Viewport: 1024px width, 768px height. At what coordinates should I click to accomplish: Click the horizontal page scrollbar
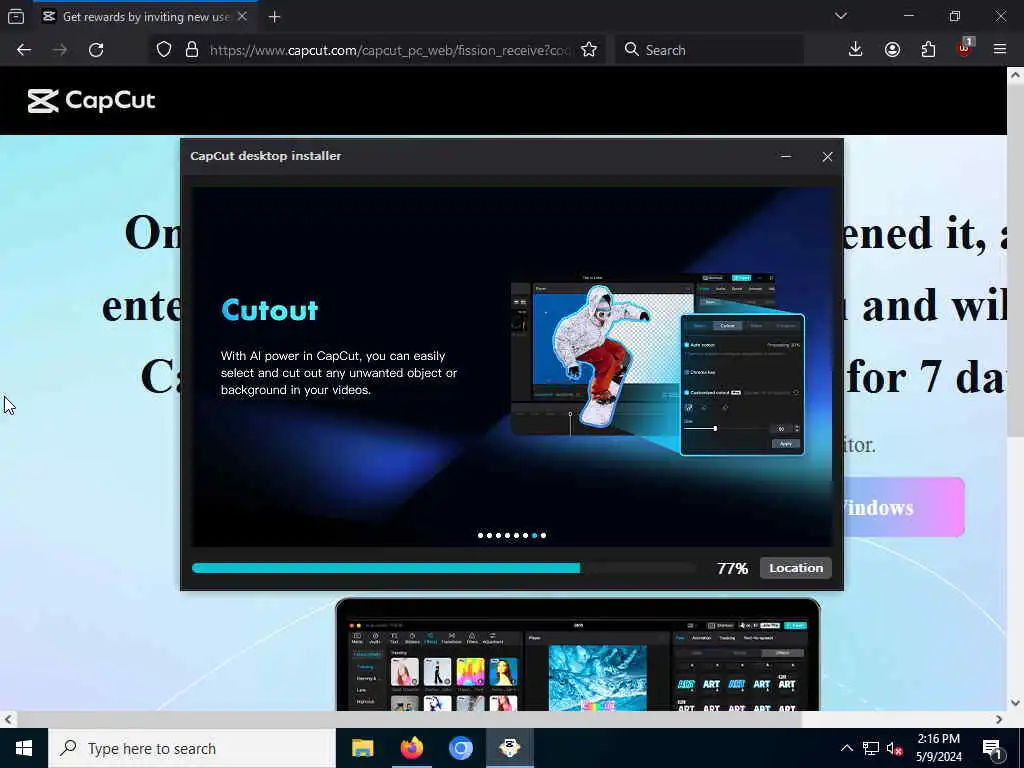409,719
